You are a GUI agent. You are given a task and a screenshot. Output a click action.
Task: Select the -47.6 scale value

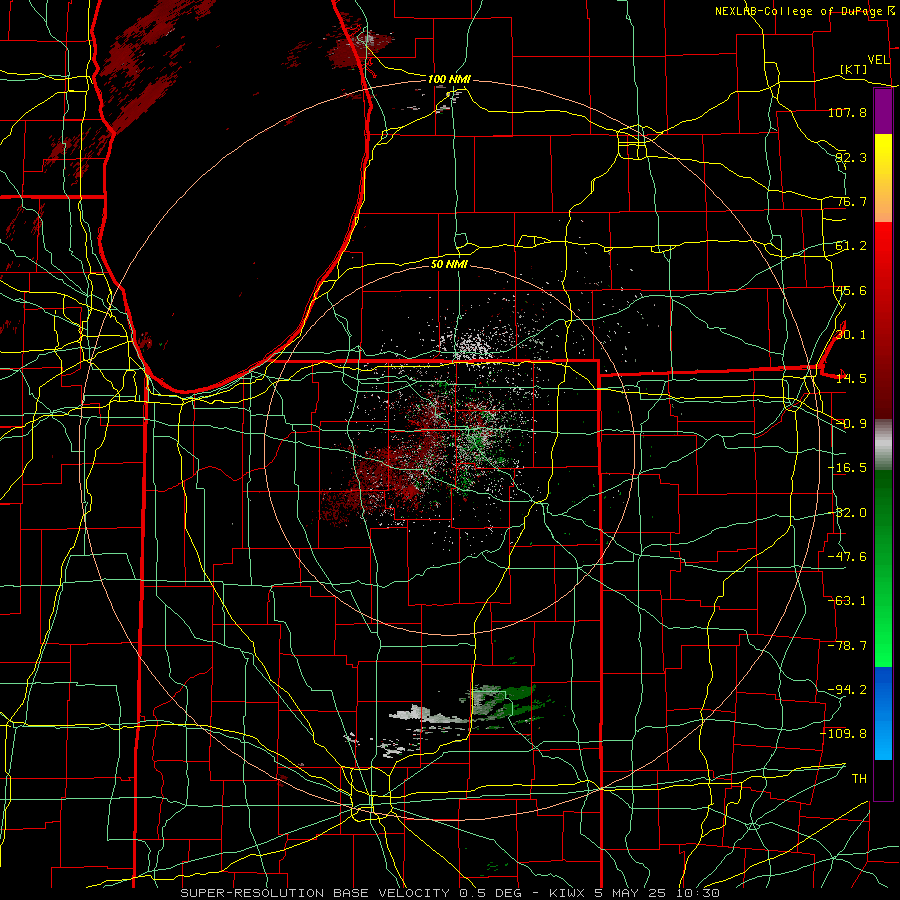coord(847,557)
